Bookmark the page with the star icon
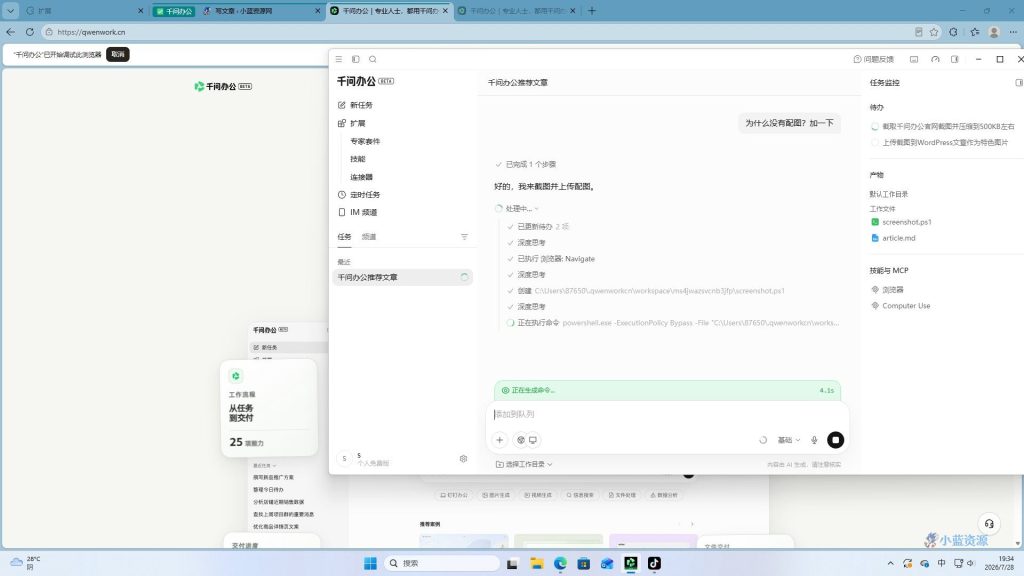Image resolution: width=1024 pixels, height=576 pixels. click(x=934, y=32)
